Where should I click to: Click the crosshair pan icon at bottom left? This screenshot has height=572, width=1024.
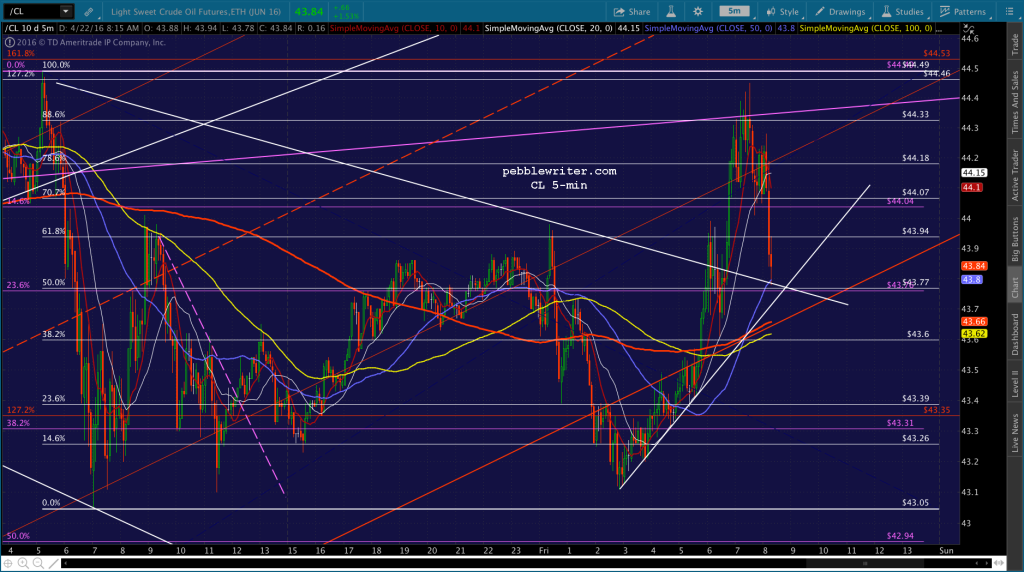8,563
